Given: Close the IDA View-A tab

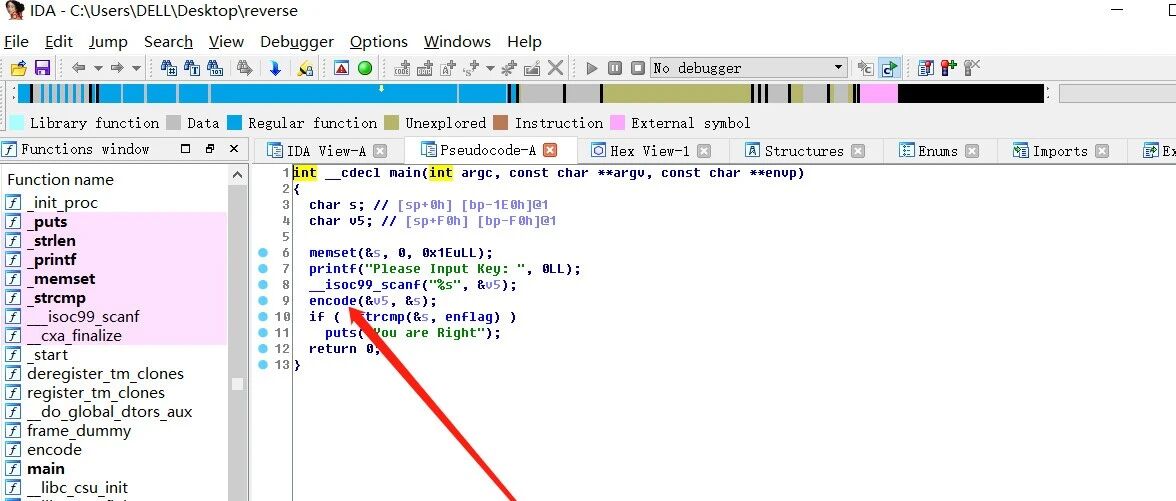Looking at the screenshot, I should pos(380,151).
